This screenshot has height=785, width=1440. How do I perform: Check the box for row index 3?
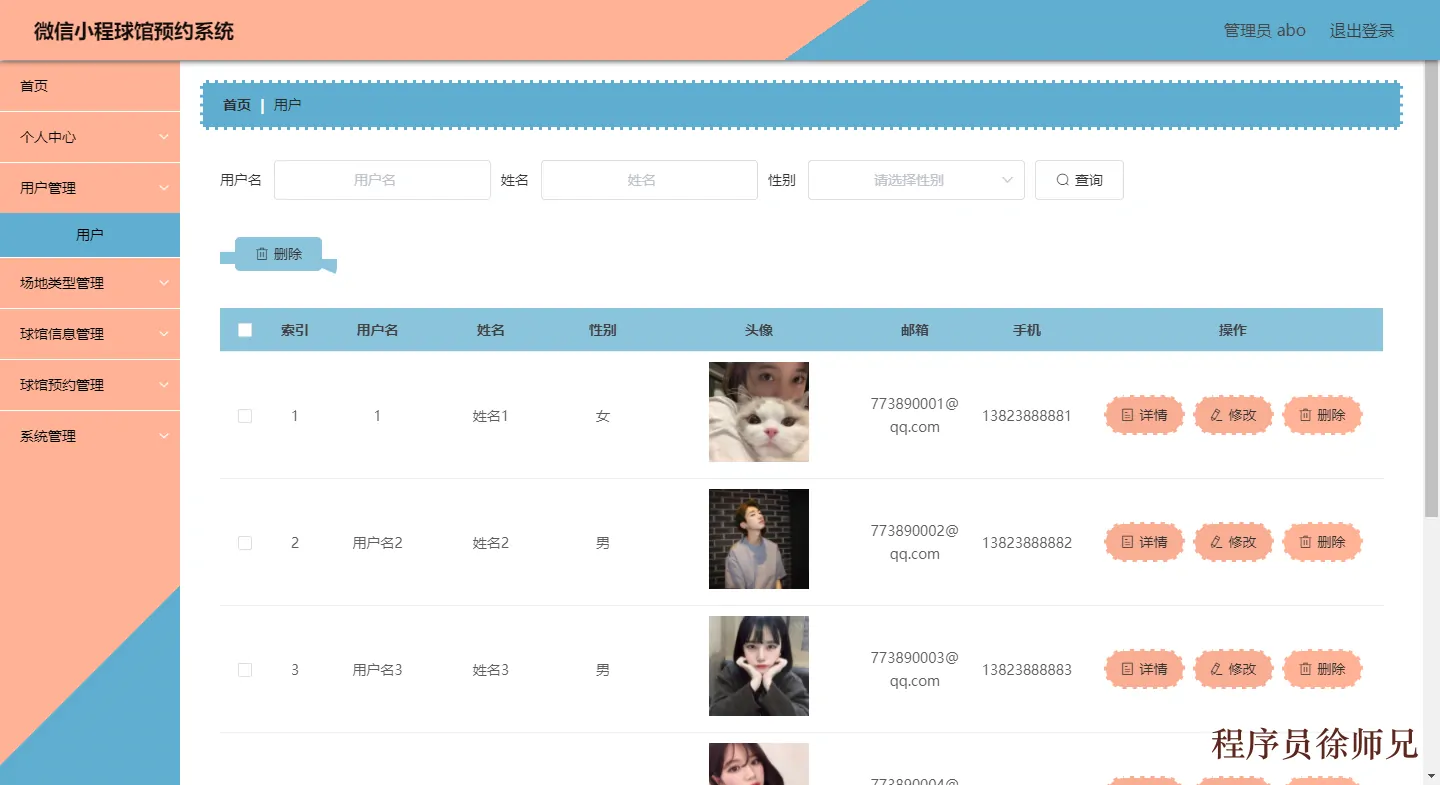pos(245,670)
